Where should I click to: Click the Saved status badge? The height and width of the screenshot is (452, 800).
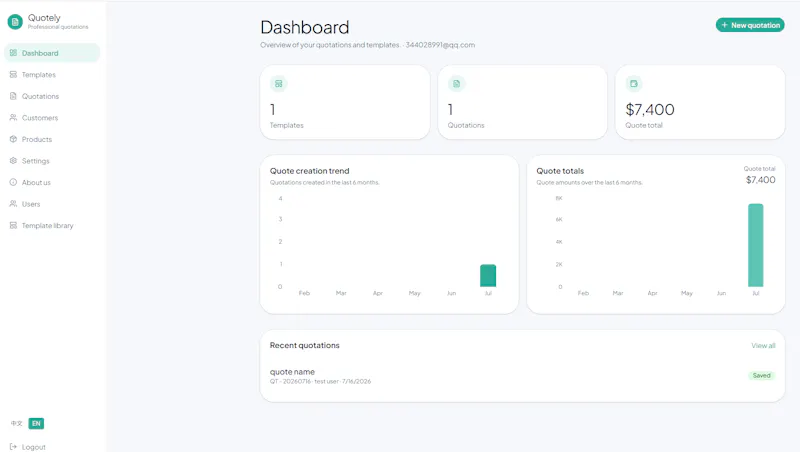point(761,375)
